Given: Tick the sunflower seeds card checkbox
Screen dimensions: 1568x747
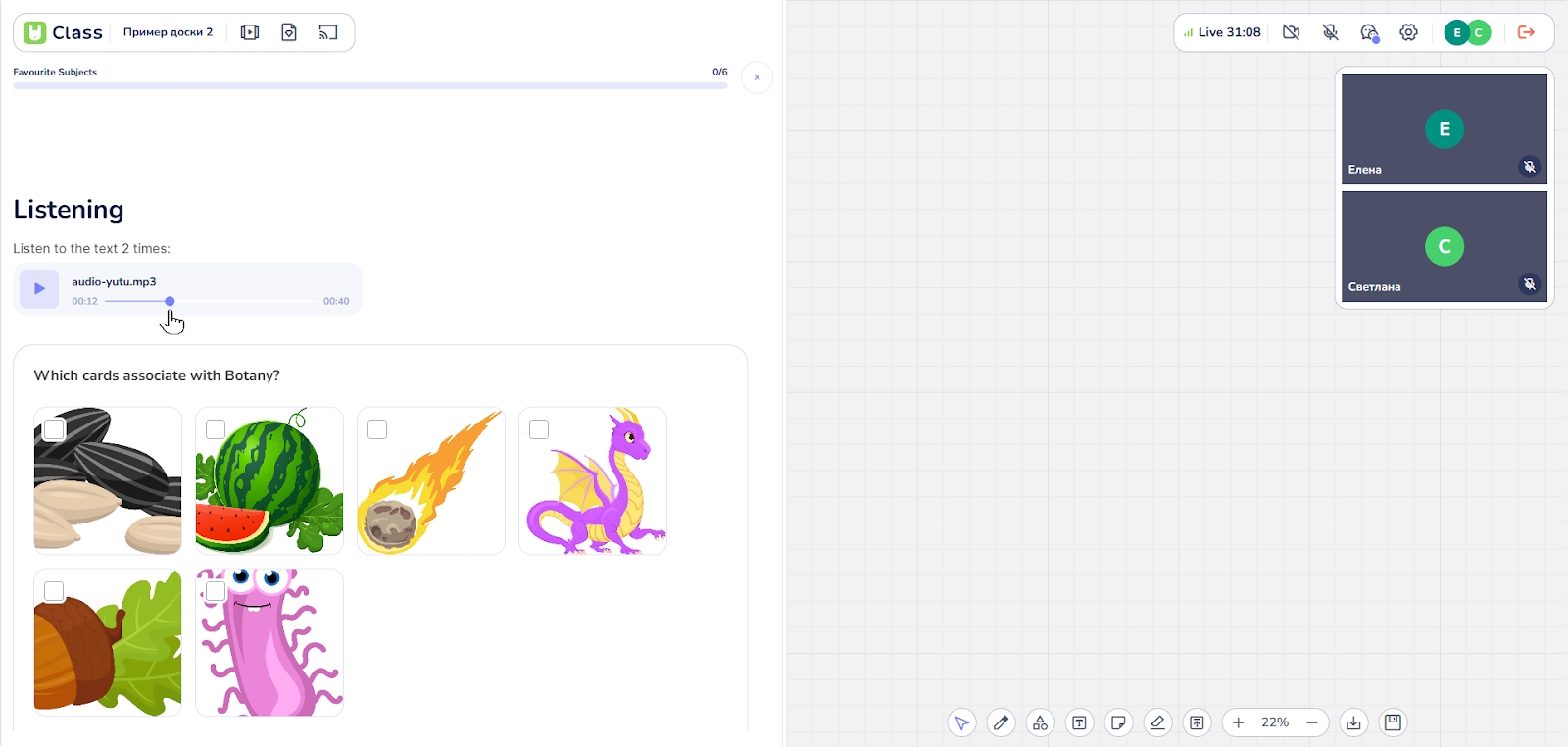Looking at the screenshot, I should (x=55, y=429).
